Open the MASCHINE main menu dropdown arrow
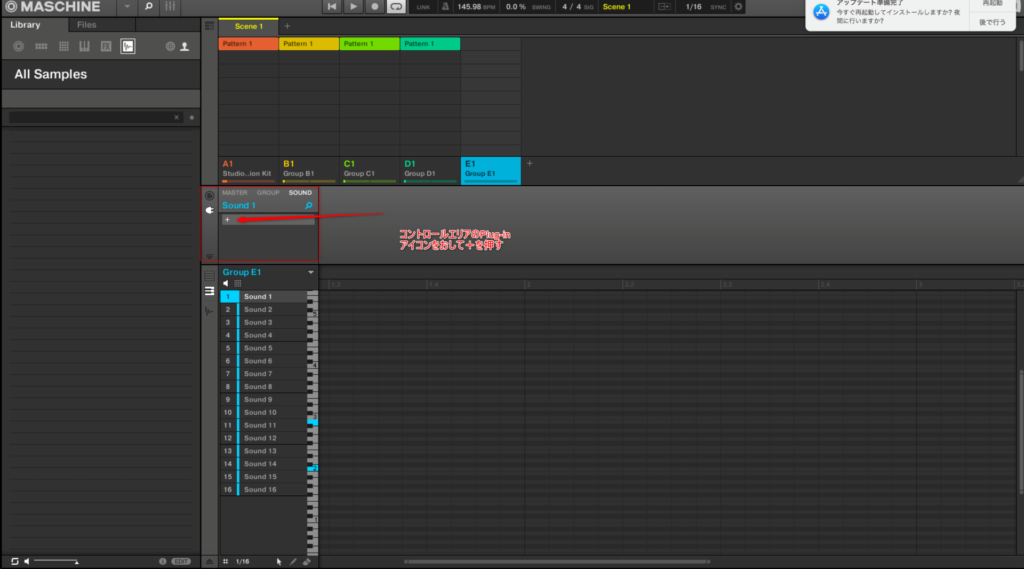Viewport: 1024px width, 569px height. pos(127,7)
